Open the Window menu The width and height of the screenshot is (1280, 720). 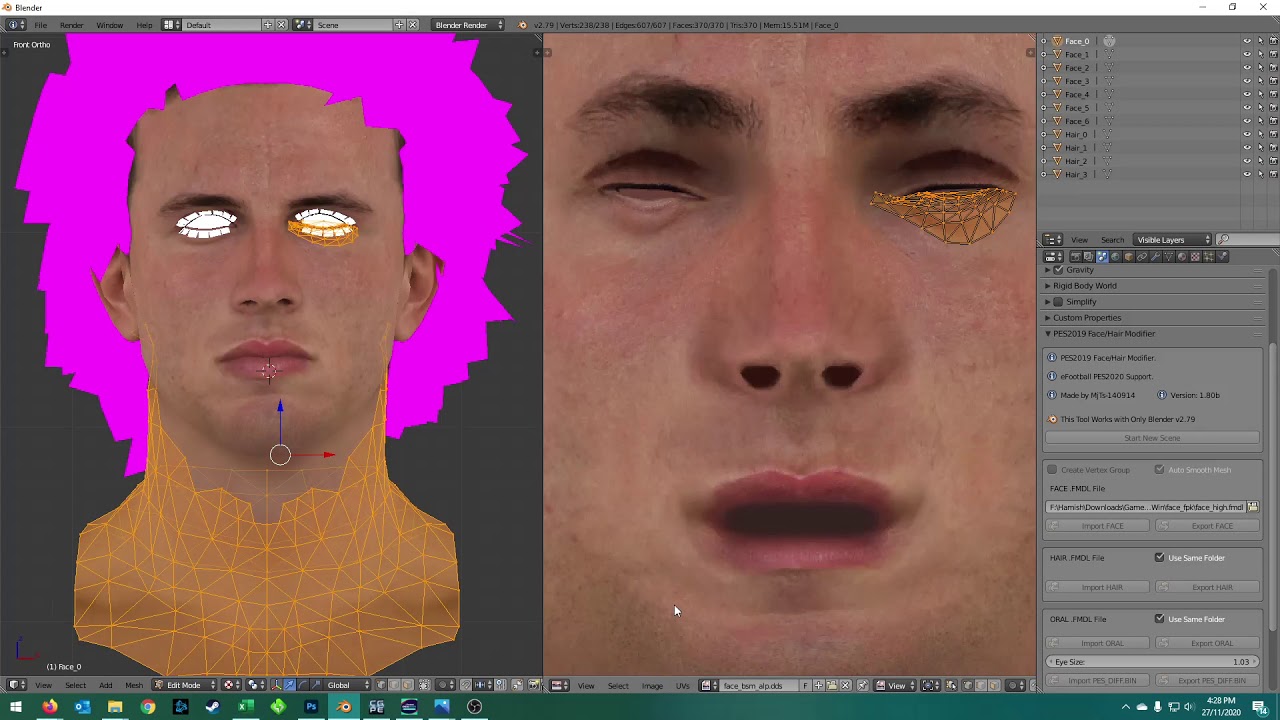pyautogui.click(x=109, y=25)
